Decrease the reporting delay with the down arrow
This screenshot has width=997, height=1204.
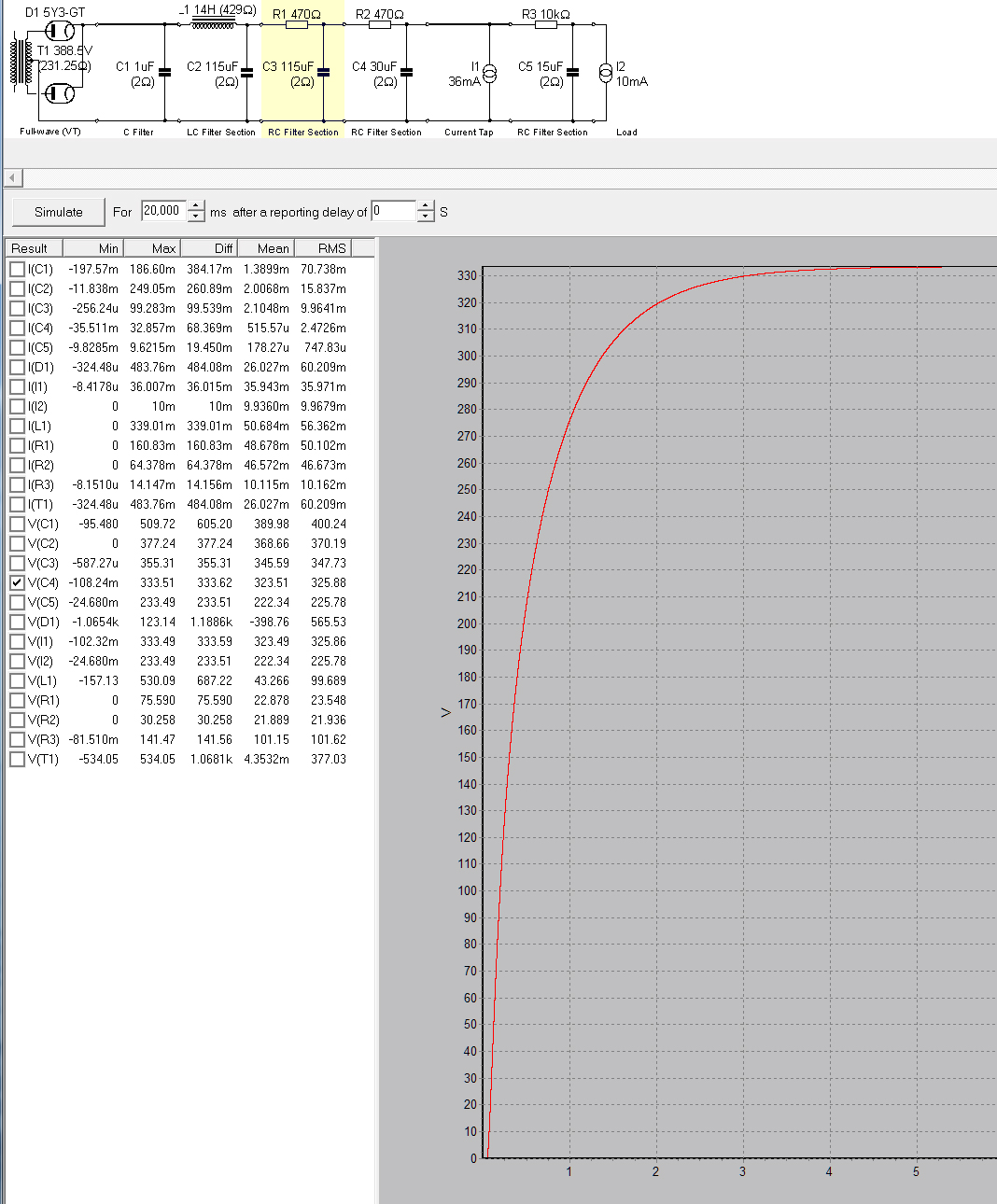tap(426, 217)
